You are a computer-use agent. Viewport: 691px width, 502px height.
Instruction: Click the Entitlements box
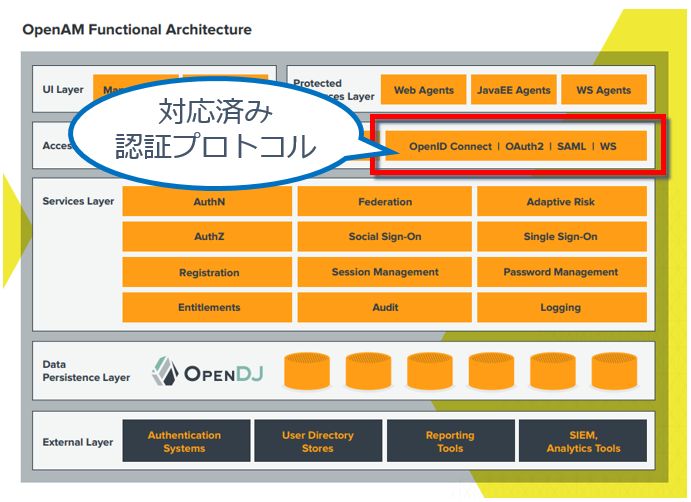(x=207, y=307)
